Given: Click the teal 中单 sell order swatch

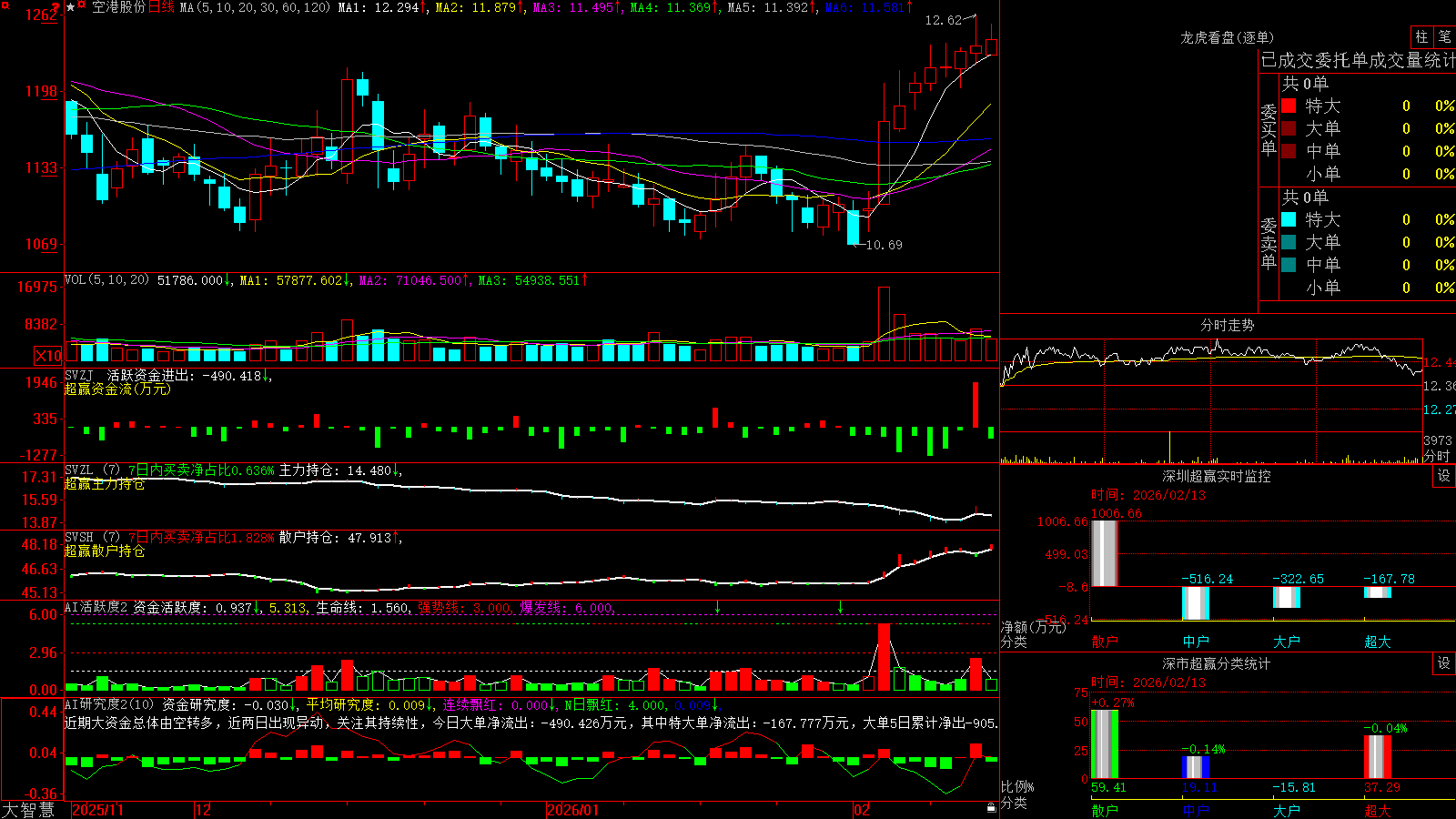Looking at the screenshot, I should [x=1289, y=265].
